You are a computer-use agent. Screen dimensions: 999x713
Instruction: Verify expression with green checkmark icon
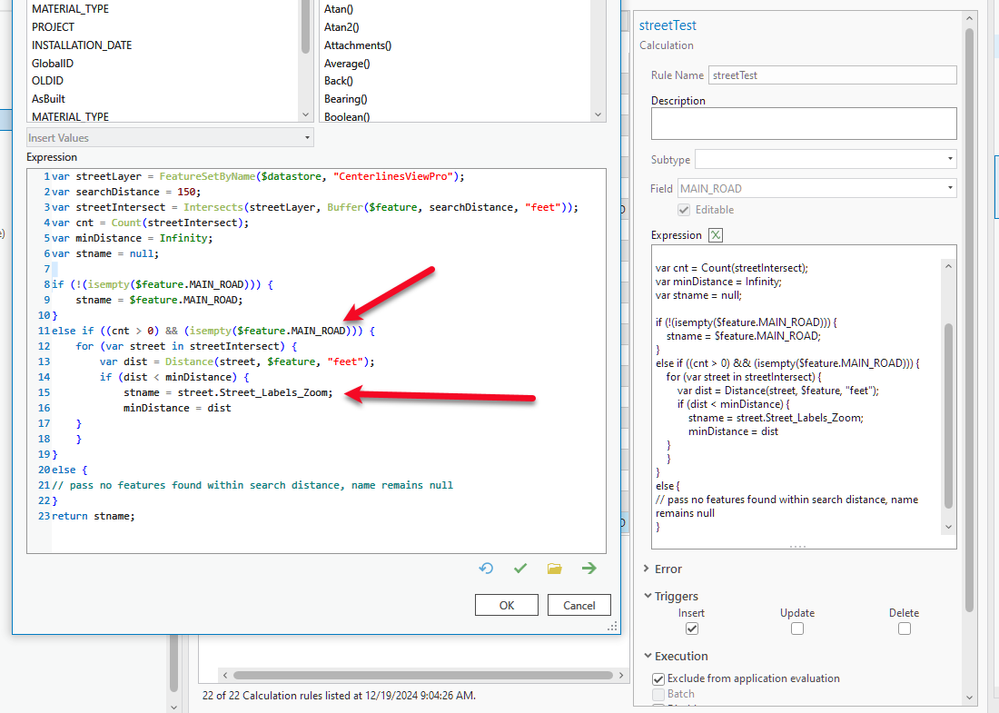pos(521,568)
